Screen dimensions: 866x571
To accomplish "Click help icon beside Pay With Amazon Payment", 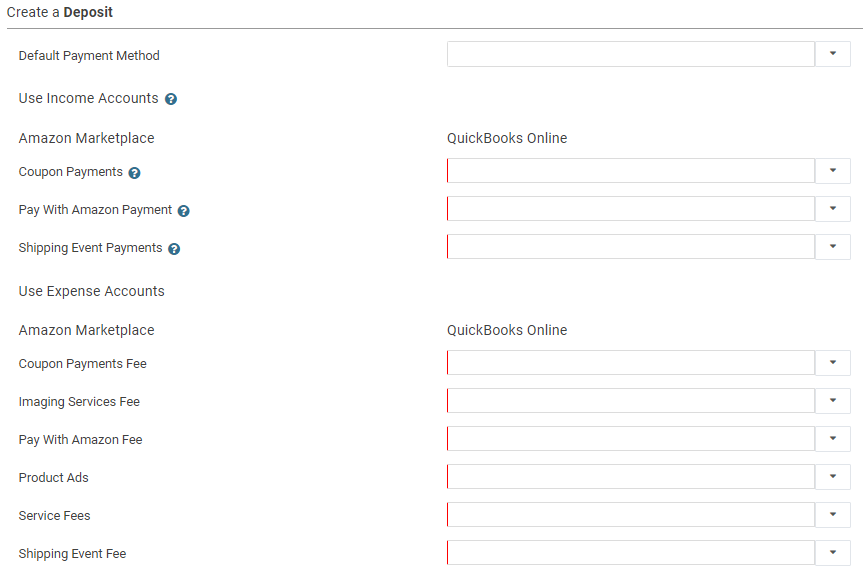I will [x=183, y=211].
